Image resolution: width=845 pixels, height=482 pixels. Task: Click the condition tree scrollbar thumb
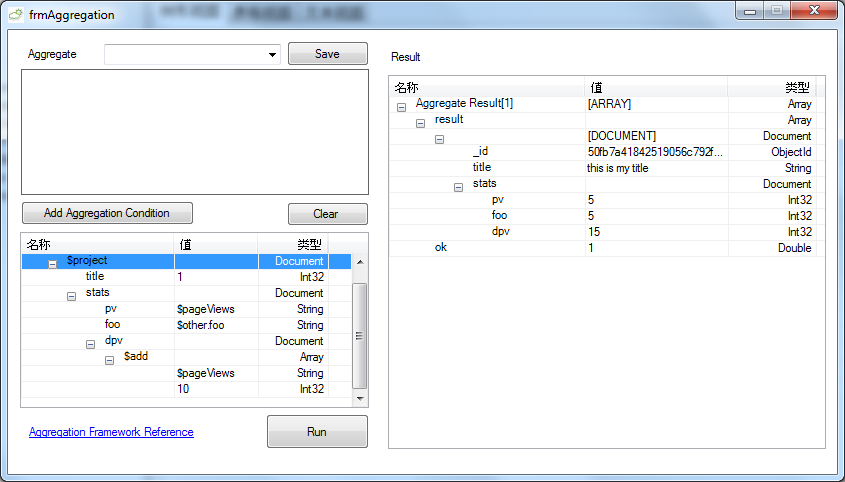click(359, 336)
